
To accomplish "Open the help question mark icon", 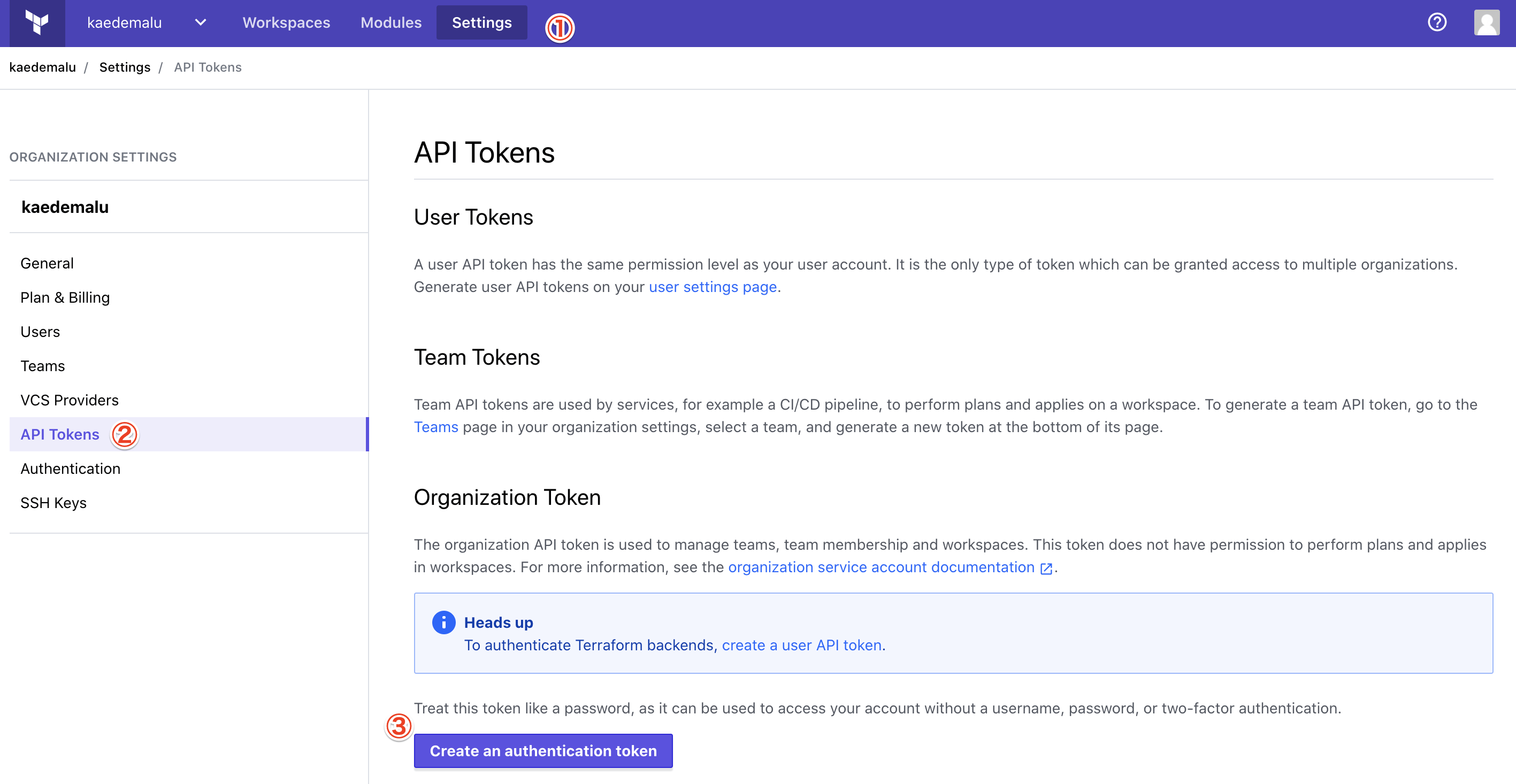I will pos(1436,22).
